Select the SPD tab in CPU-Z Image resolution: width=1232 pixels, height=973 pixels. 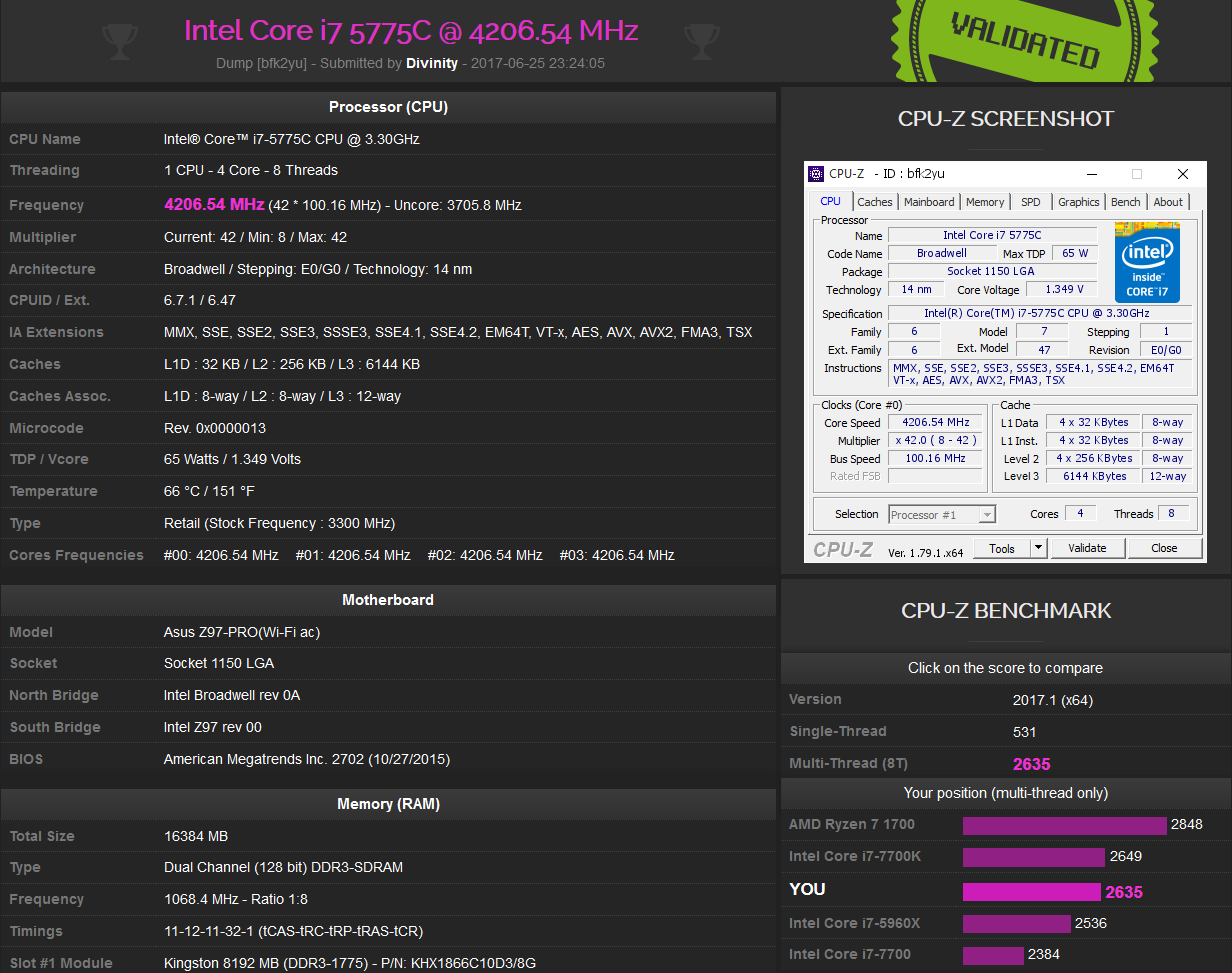point(1031,202)
